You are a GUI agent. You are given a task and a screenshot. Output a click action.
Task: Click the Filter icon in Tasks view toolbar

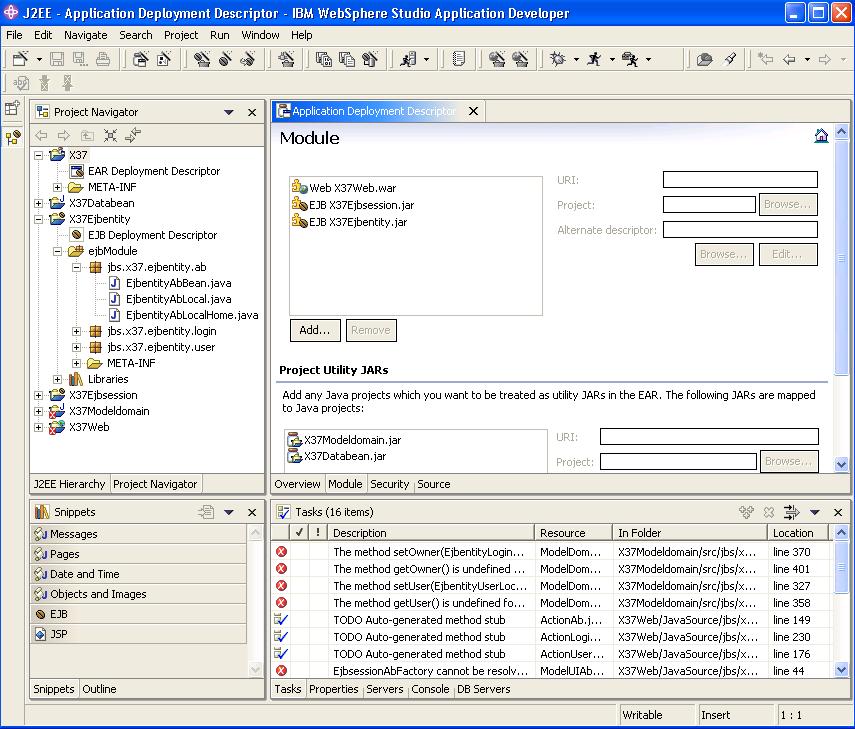[791, 512]
